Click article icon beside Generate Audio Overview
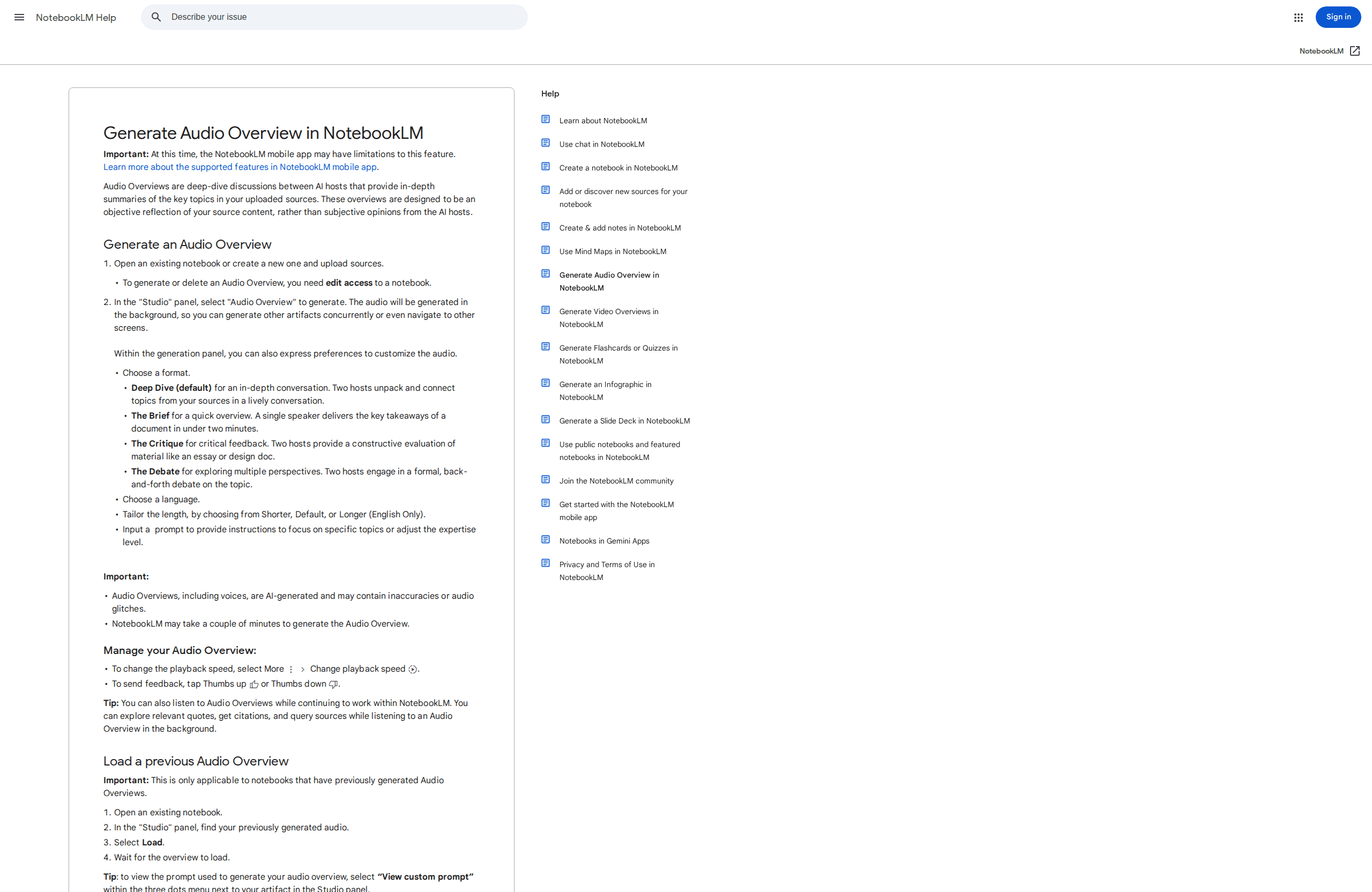 546,274
